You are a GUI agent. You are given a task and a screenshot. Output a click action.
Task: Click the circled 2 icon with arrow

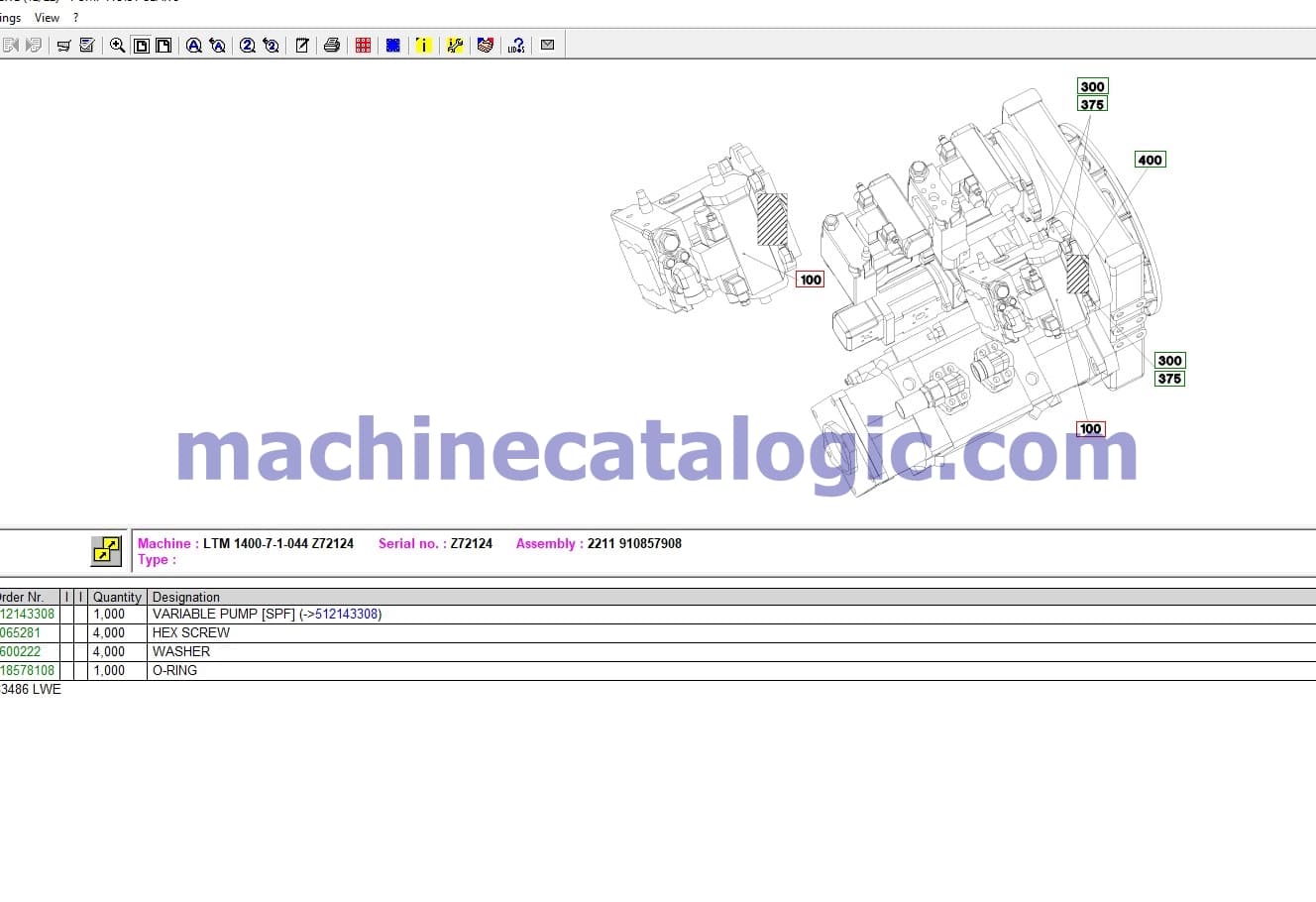(x=271, y=45)
